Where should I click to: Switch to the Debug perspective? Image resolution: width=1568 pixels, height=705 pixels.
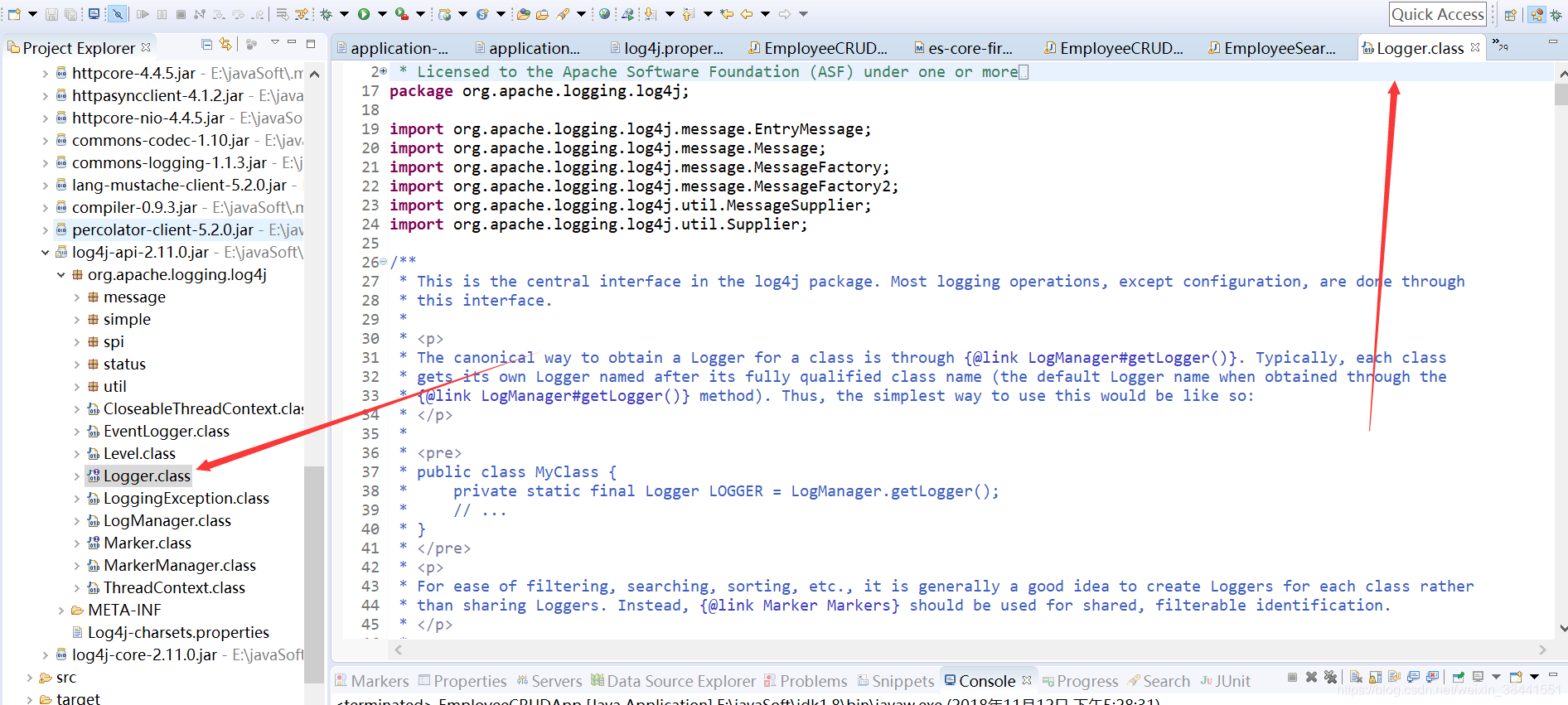click(1556, 15)
